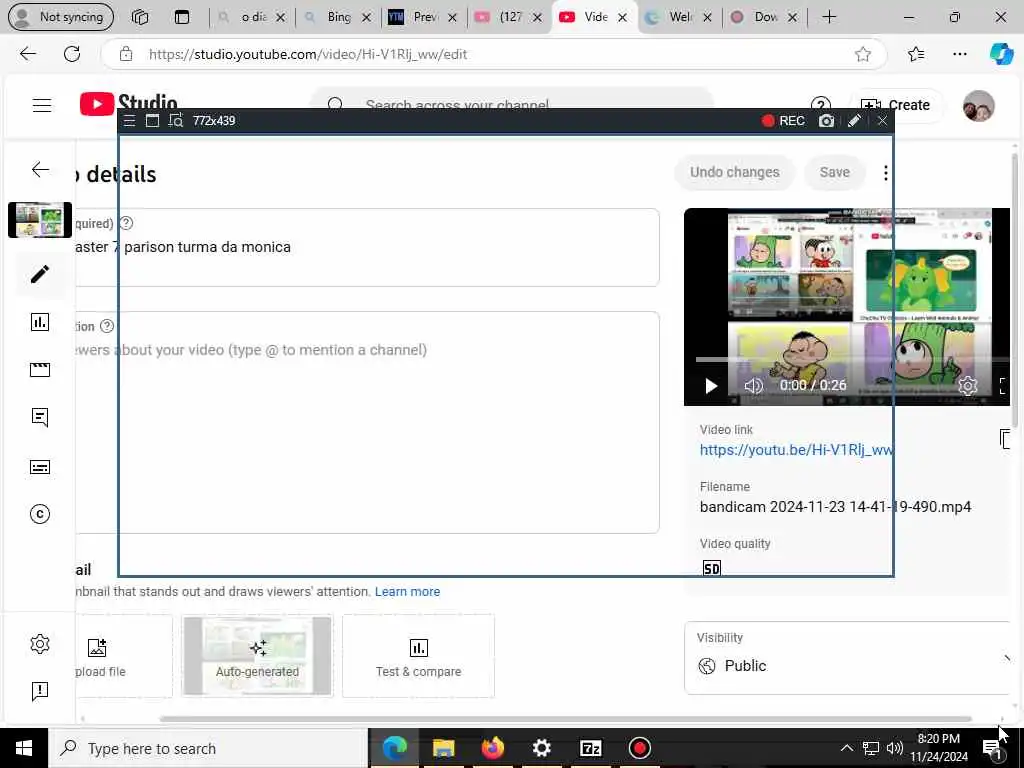Viewport: 1024px width, 768px height.
Task: Open File Explorer from the taskbar
Action: (x=443, y=748)
